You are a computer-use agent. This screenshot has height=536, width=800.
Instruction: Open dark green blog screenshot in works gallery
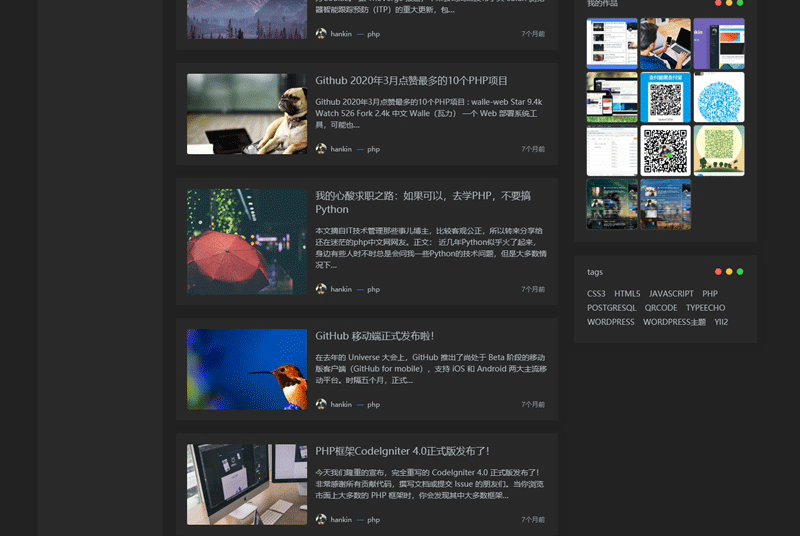pyautogui.click(x=612, y=204)
